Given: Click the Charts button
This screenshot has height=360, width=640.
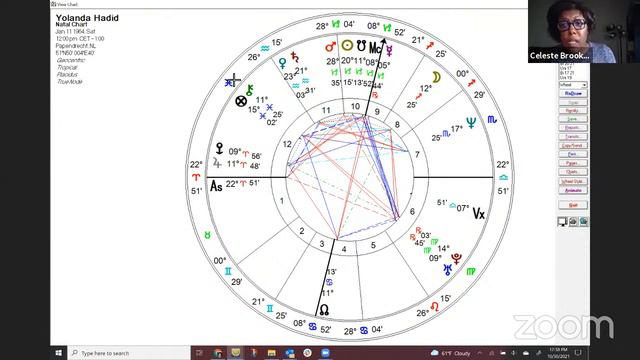Looking at the screenshot, I should (x=573, y=172).
